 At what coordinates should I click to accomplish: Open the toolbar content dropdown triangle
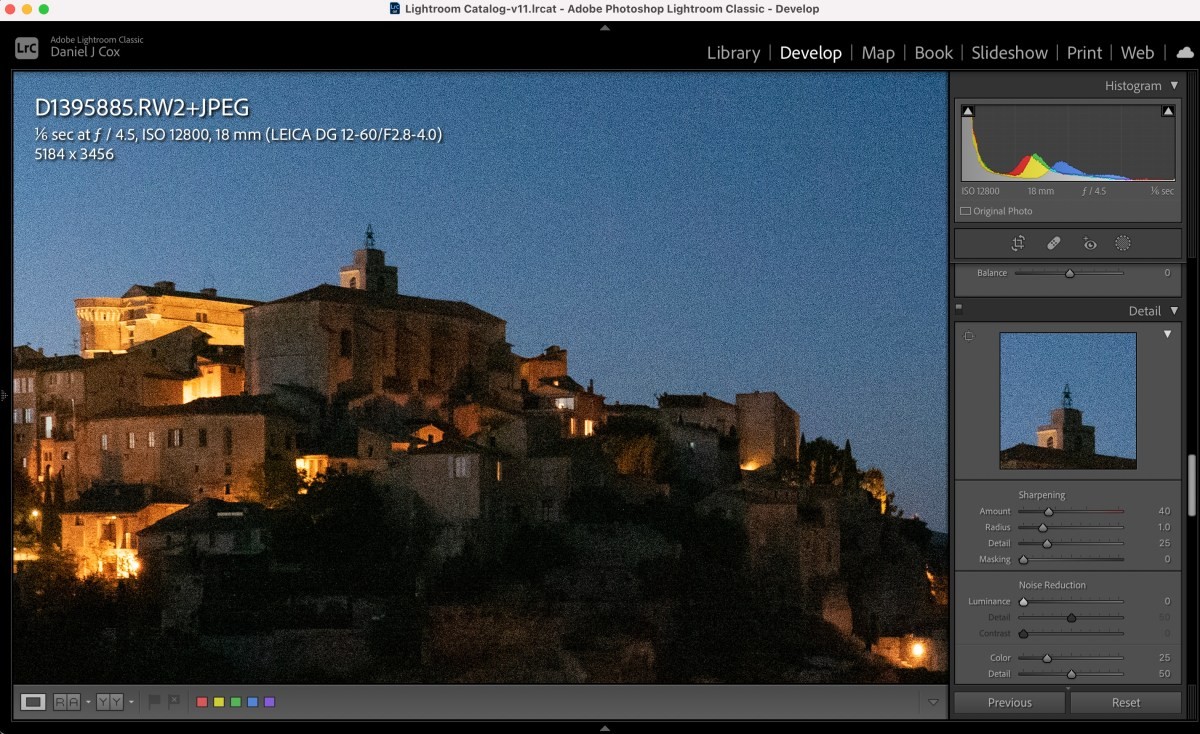933,702
